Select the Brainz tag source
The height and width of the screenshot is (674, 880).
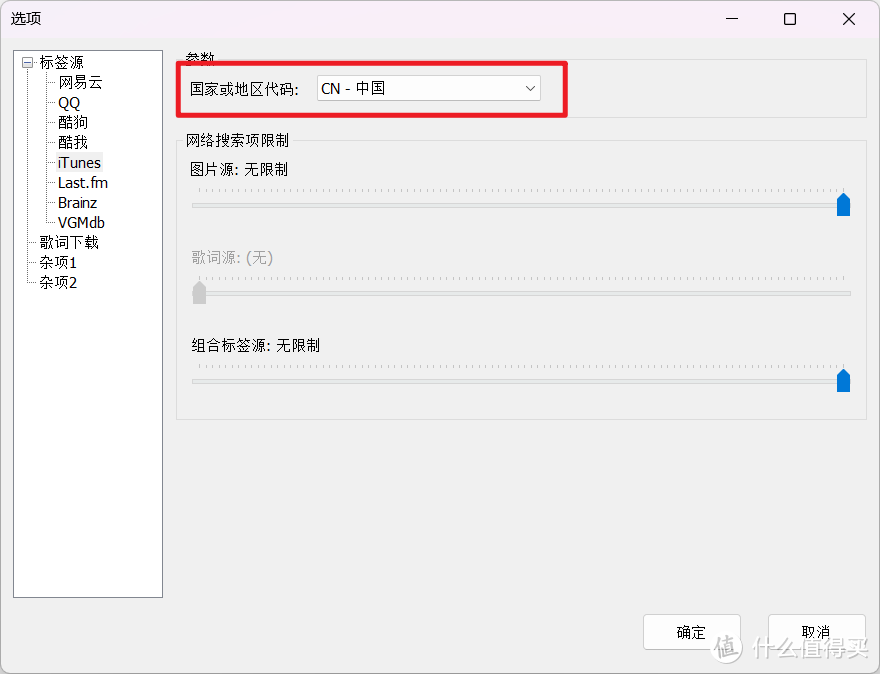[x=76, y=202]
